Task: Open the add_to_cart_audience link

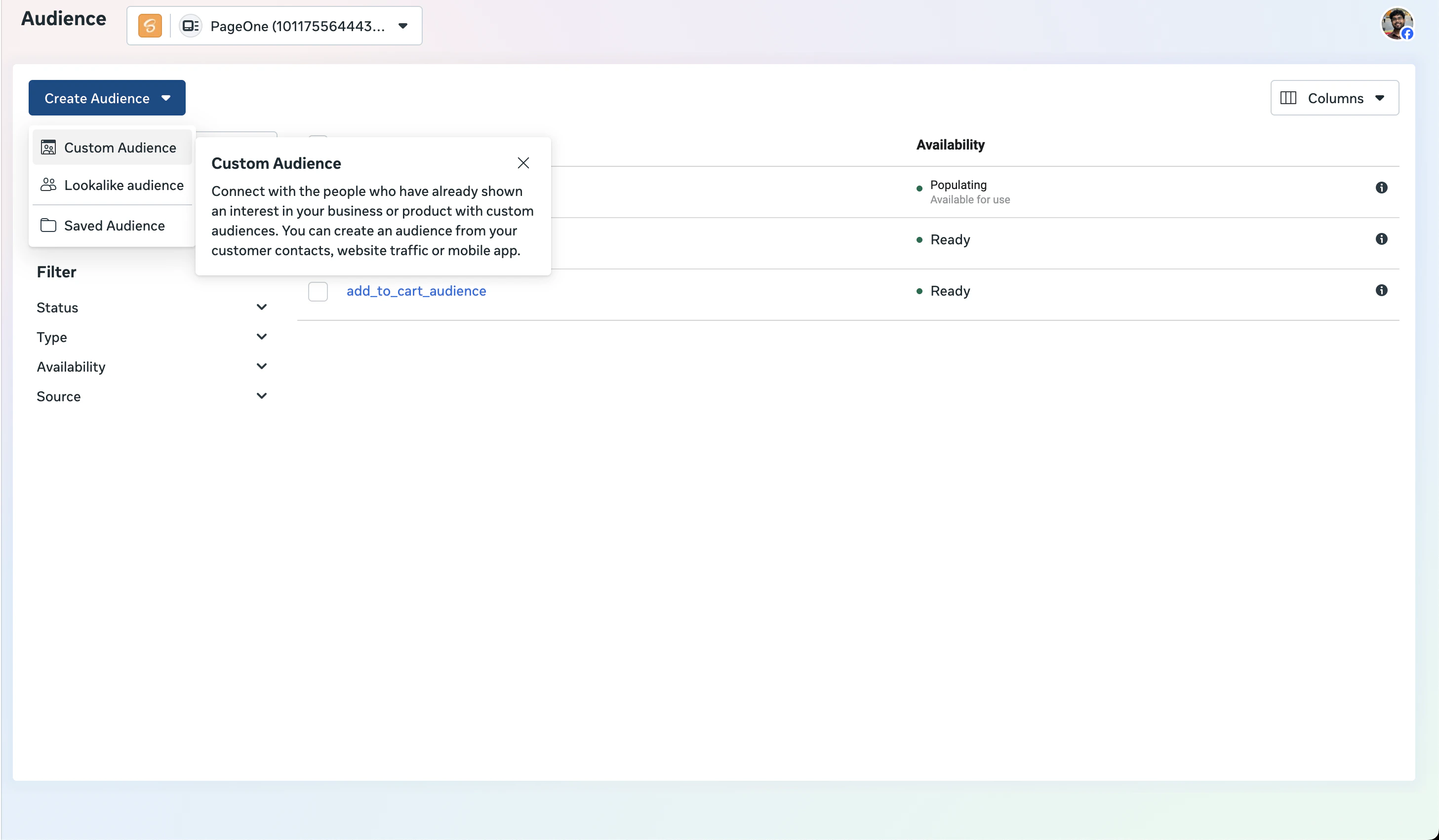Action: tap(416, 291)
